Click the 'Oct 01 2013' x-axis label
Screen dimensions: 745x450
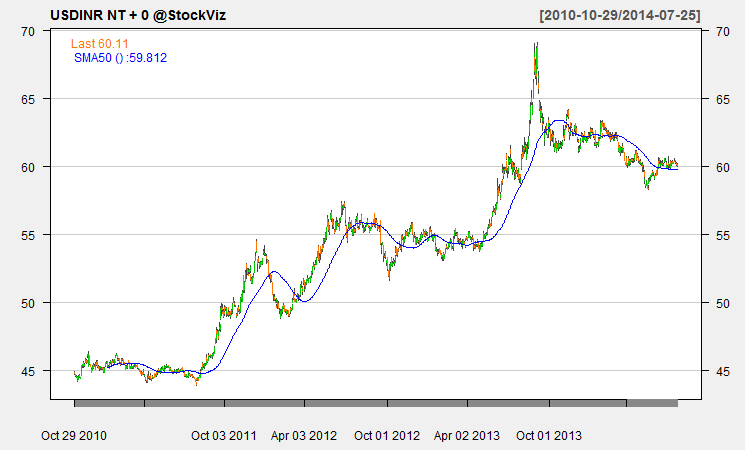pos(549,435)
